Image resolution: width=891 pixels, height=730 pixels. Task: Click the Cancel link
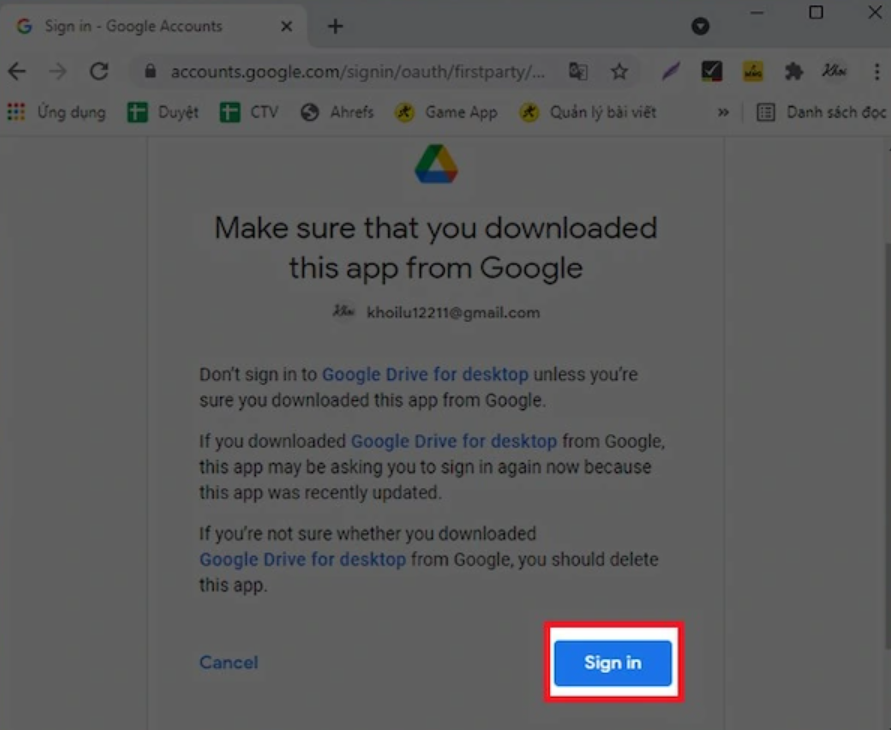tap(228, 662)
